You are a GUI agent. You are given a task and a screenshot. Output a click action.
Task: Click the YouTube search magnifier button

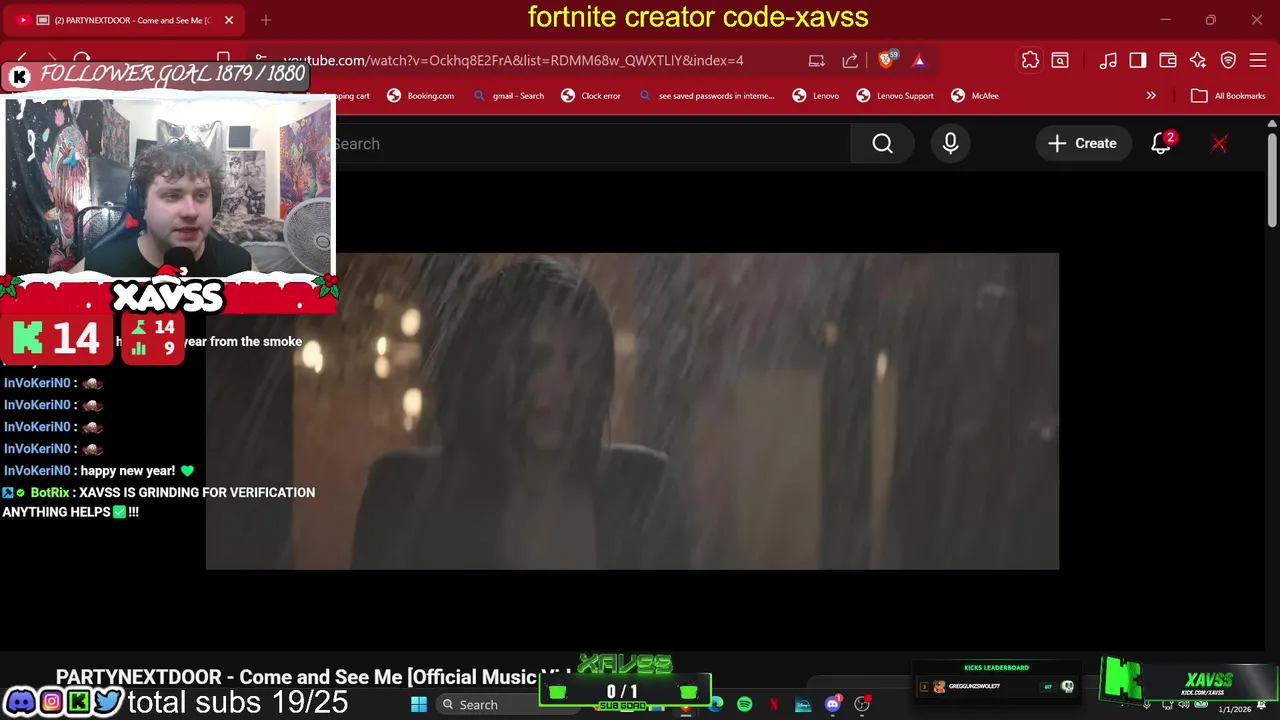pos(882,144)
